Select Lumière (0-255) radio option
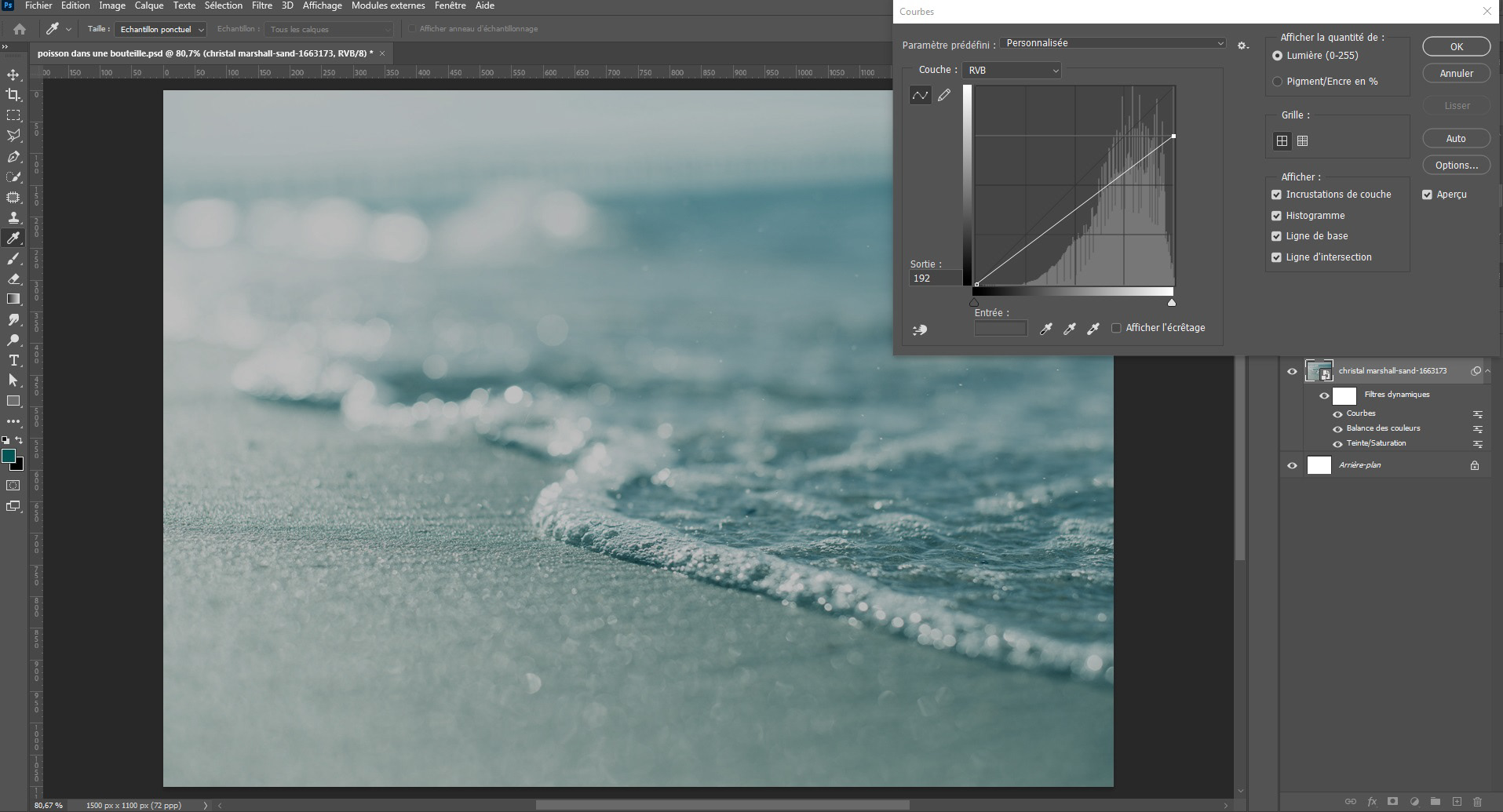 pyautogui.click(x=1277, y=56)
